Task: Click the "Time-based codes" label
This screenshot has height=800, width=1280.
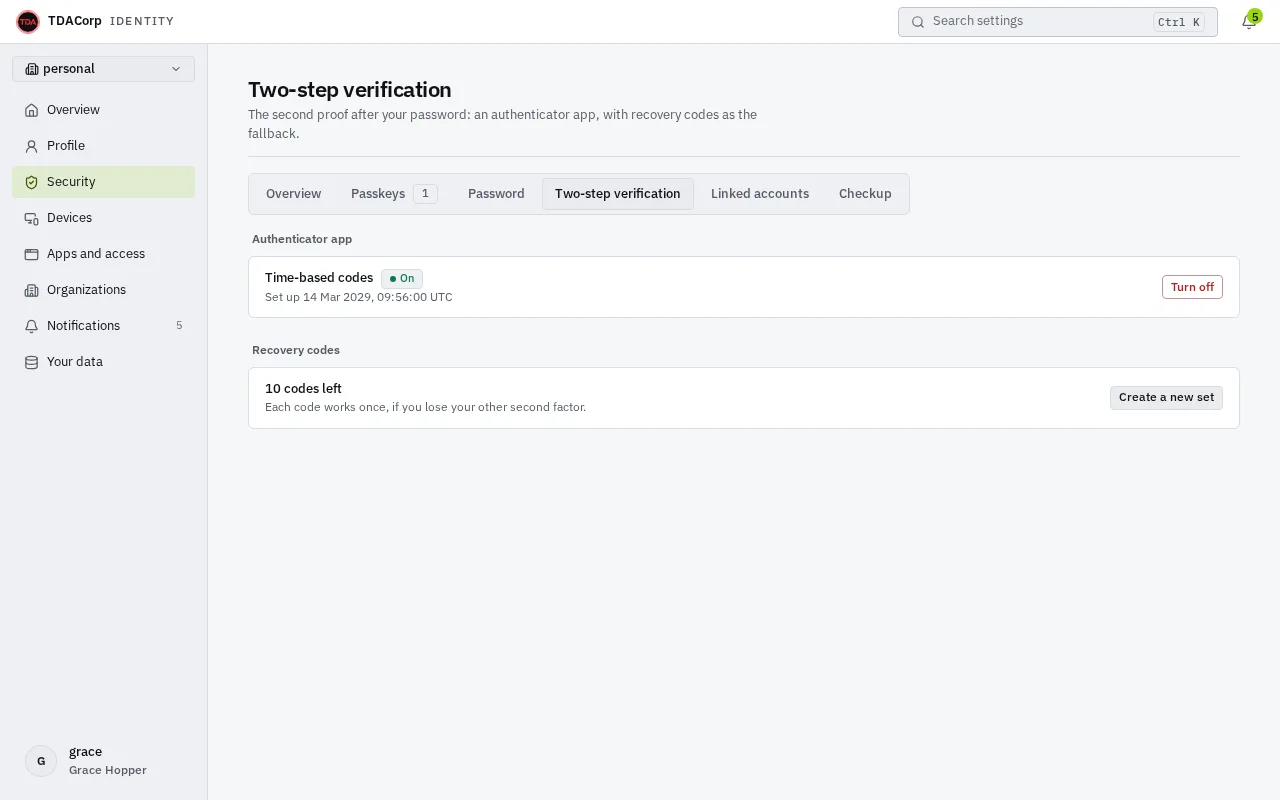Action: point(319,278)
